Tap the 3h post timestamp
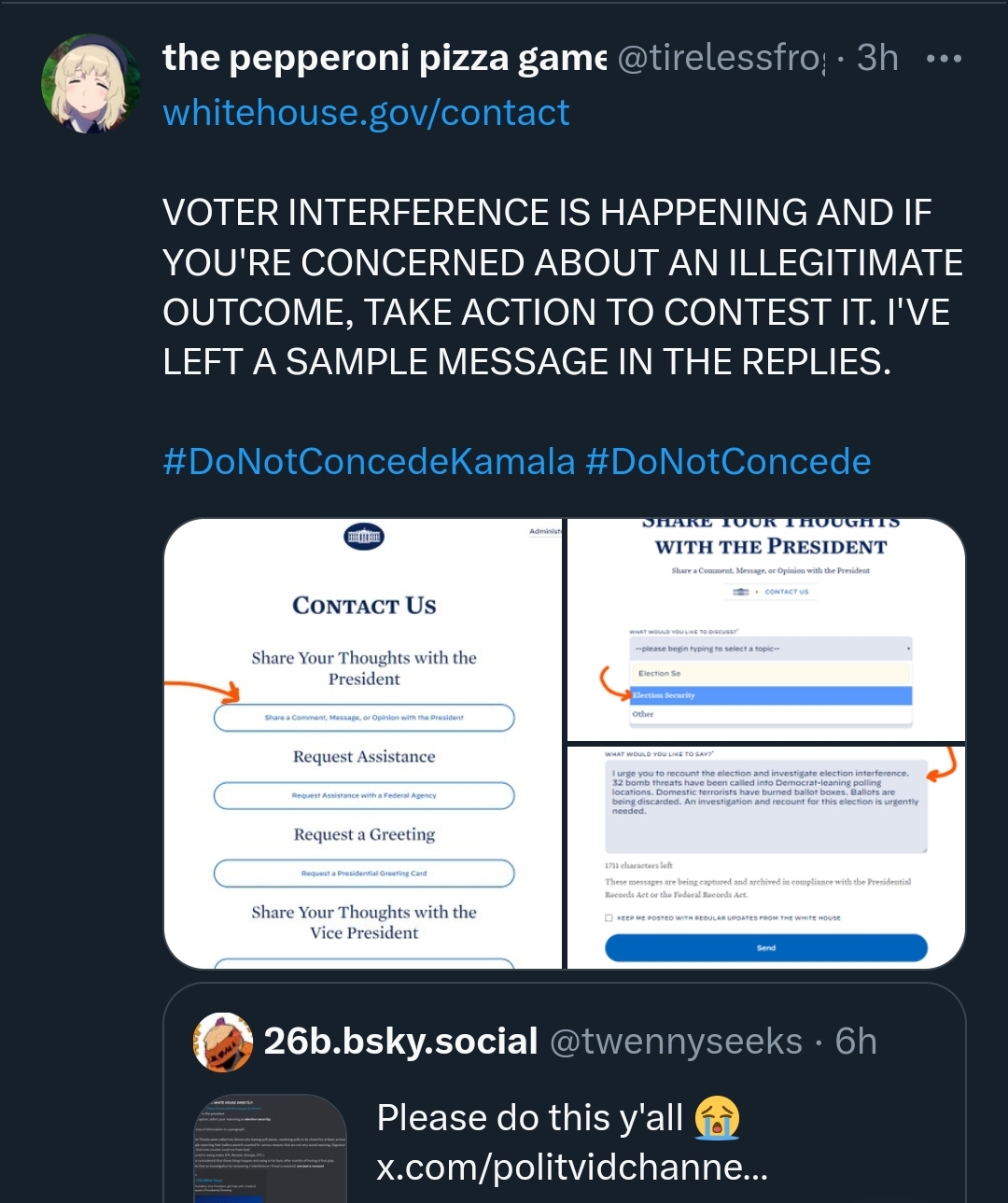 tap(877, 59)
